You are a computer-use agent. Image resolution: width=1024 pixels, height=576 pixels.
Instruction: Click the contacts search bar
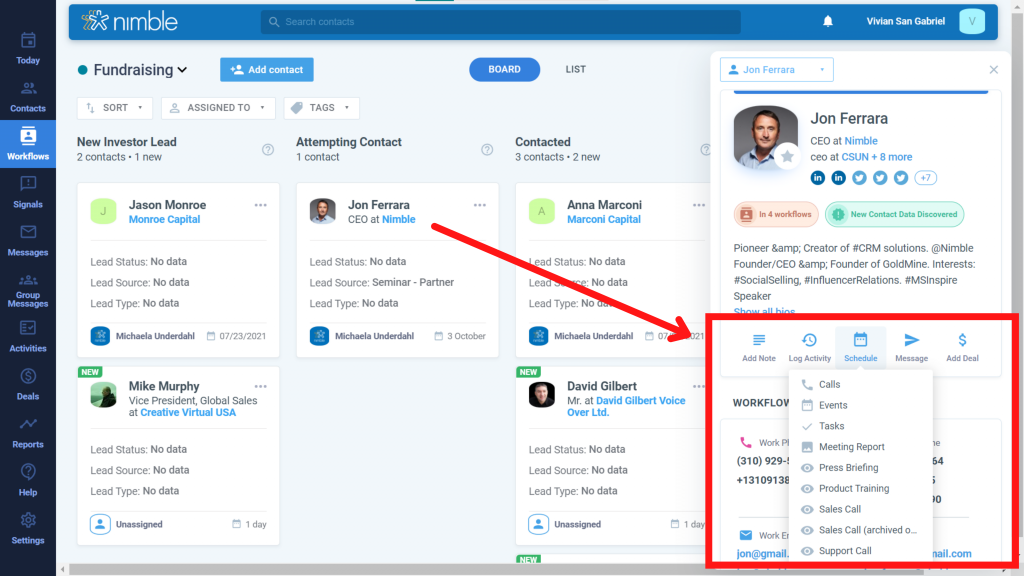[500, 21]
